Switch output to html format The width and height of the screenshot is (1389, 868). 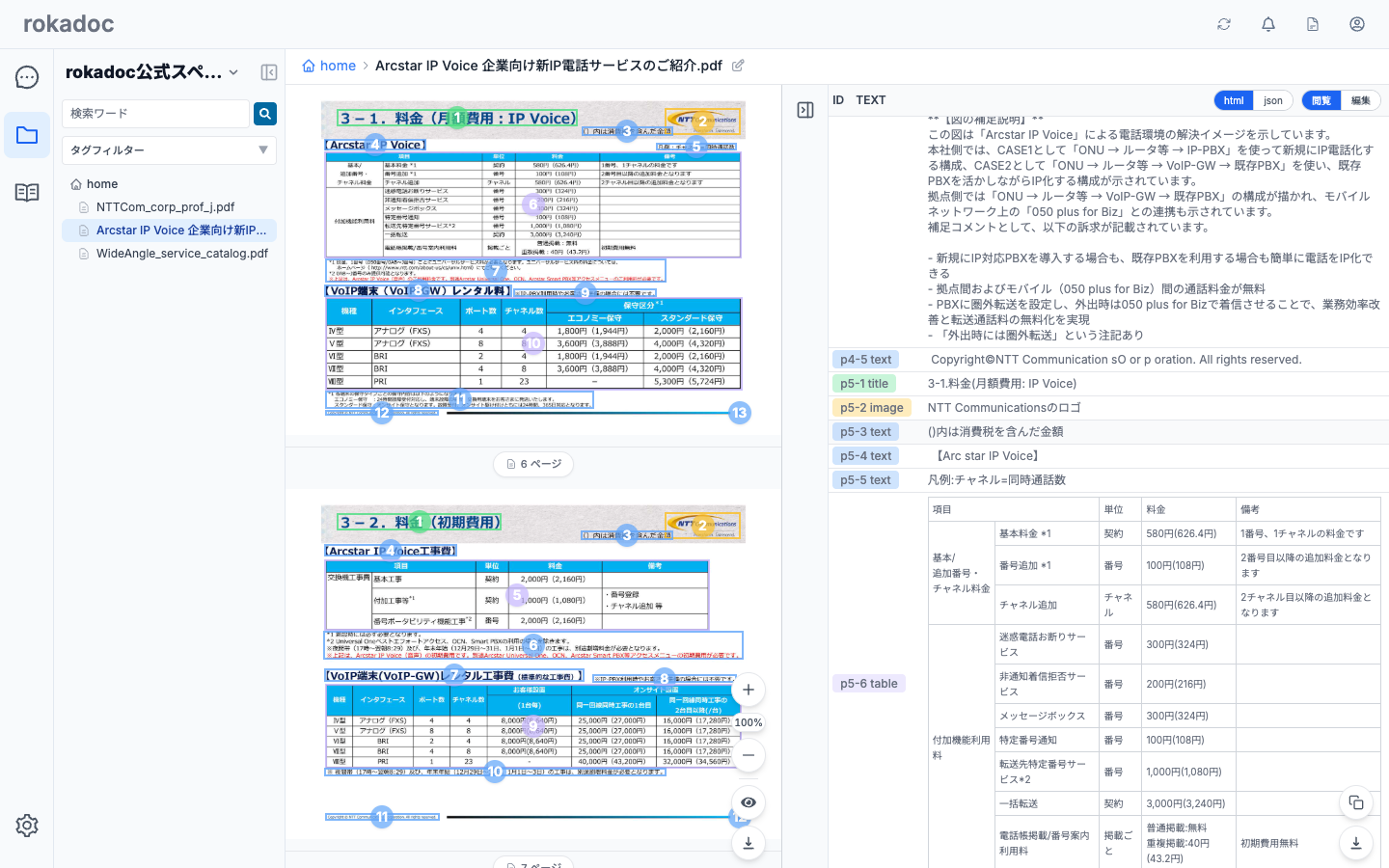coord(1234,100)
